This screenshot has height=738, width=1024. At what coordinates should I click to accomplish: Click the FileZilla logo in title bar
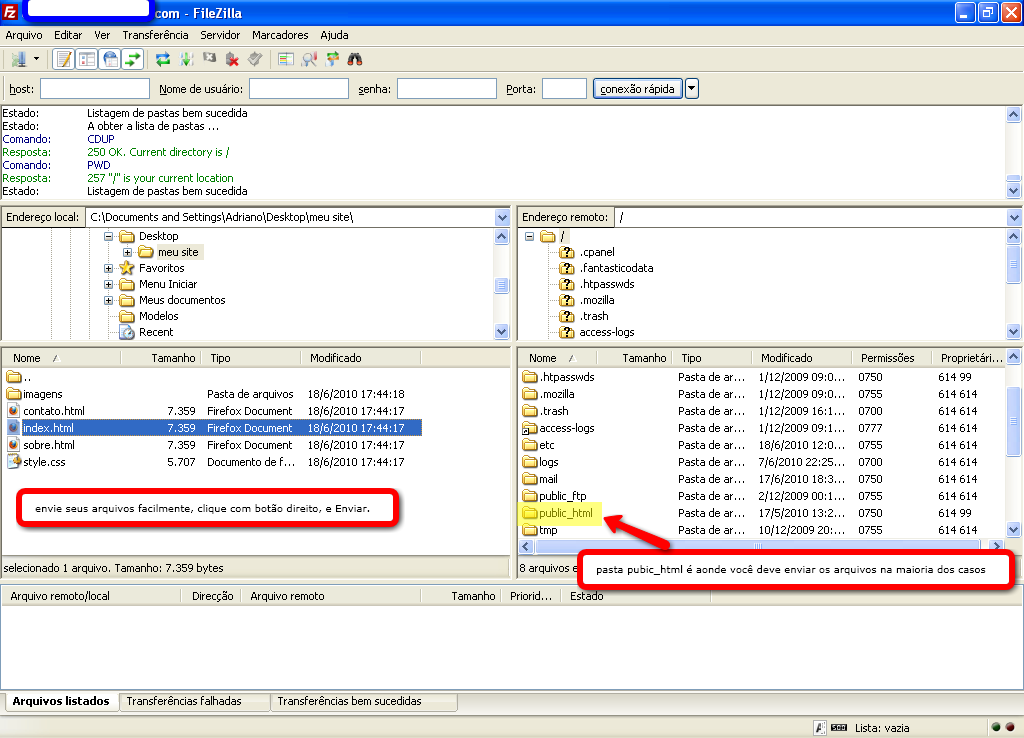tap(10, 12)
